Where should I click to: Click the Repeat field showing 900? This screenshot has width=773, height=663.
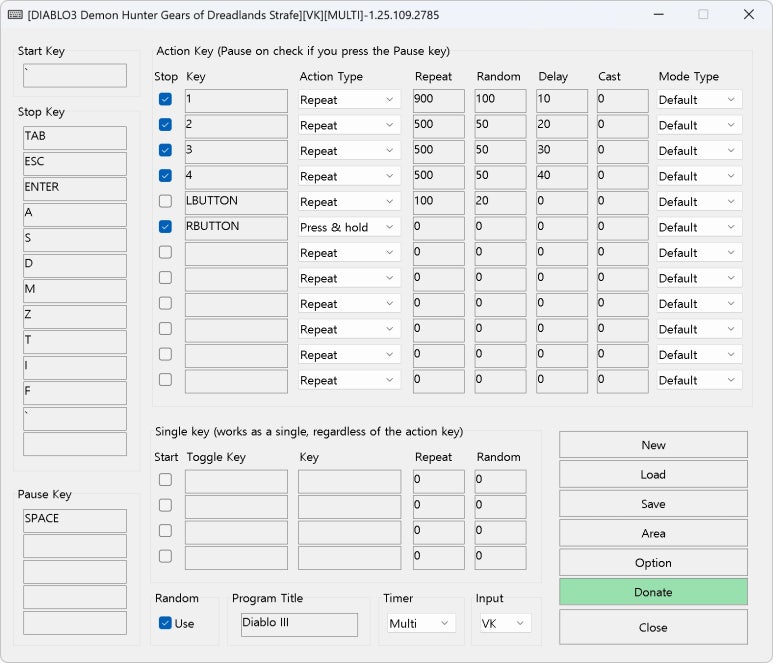coord(439,101)
